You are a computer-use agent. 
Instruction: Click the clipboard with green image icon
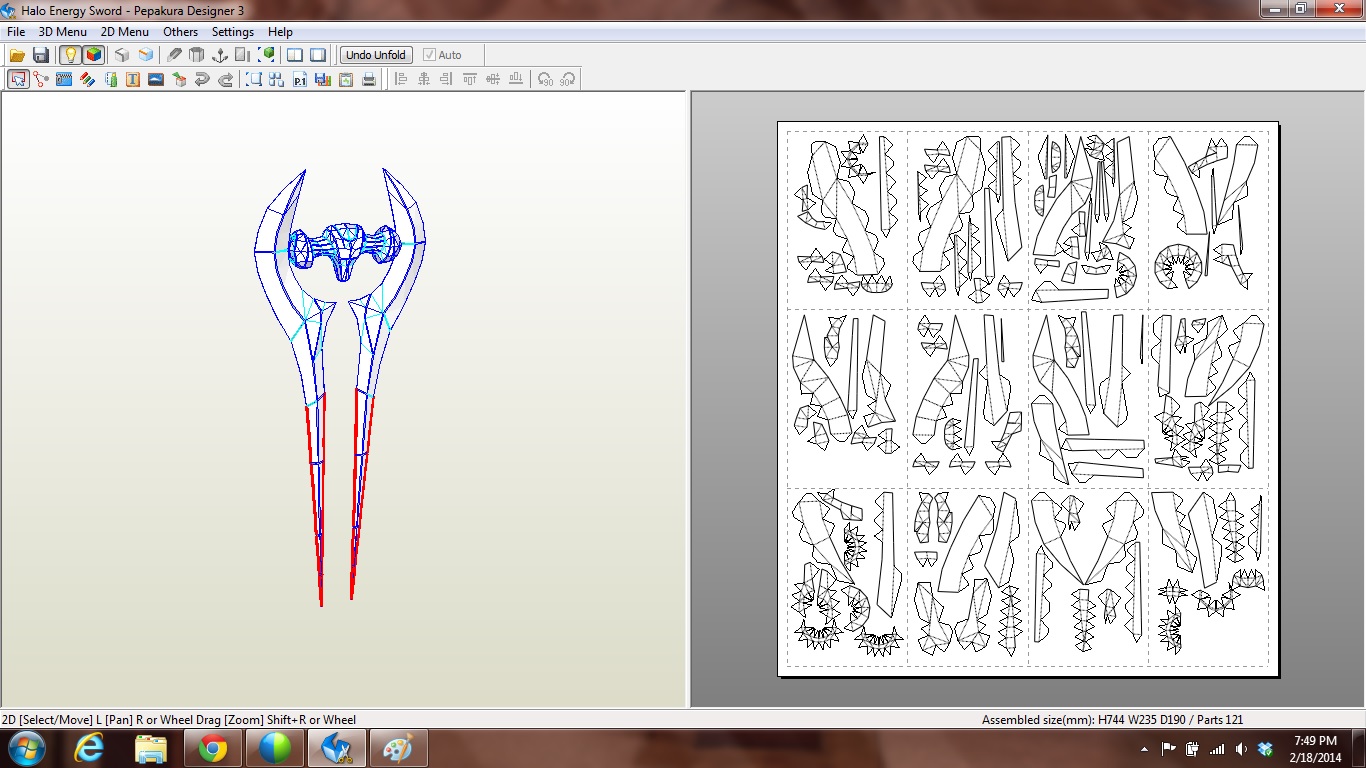(346, 79)
